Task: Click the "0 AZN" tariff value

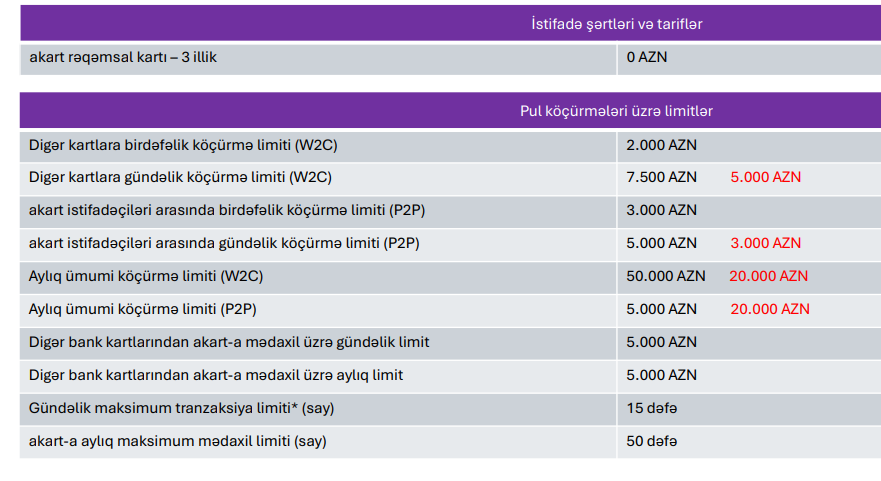Action: [646, 57]
